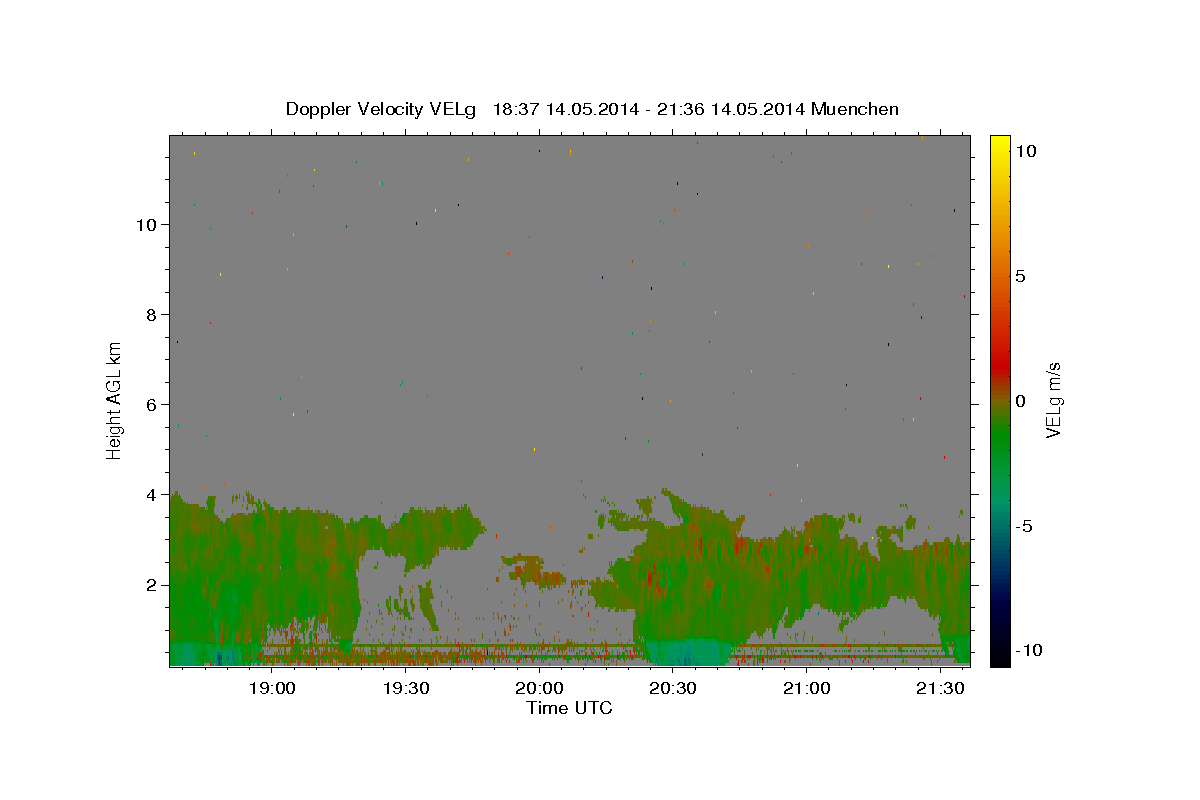Click the colorbar value 10 label
This screenshot has height=800, width=1200.
1025,150
